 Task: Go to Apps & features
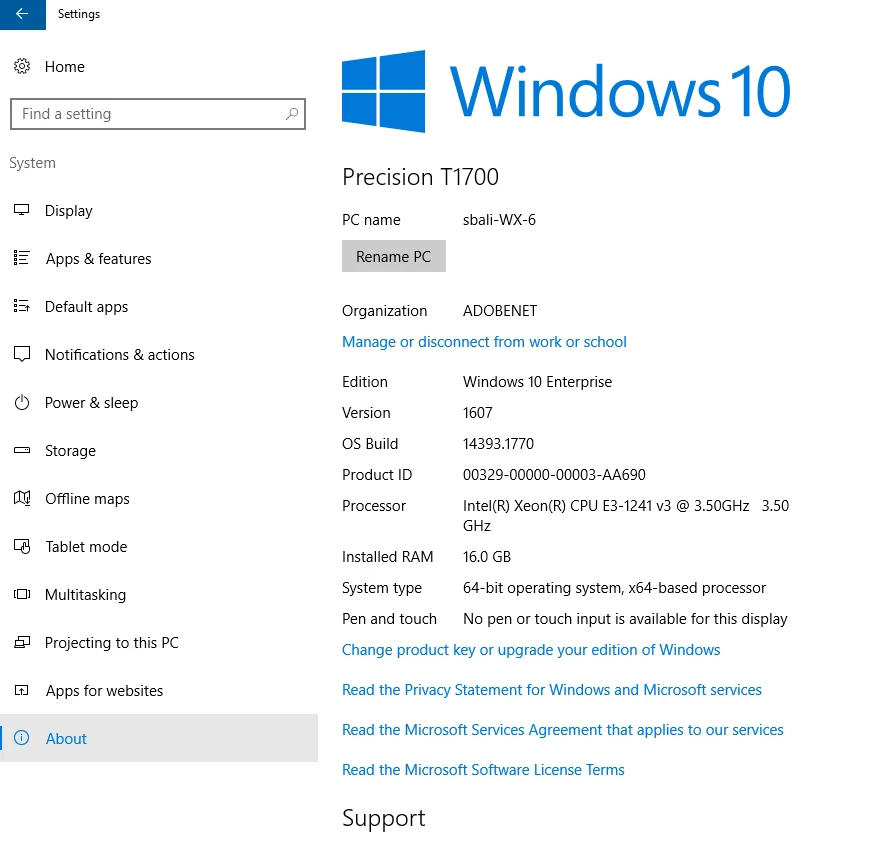[159, 258]
